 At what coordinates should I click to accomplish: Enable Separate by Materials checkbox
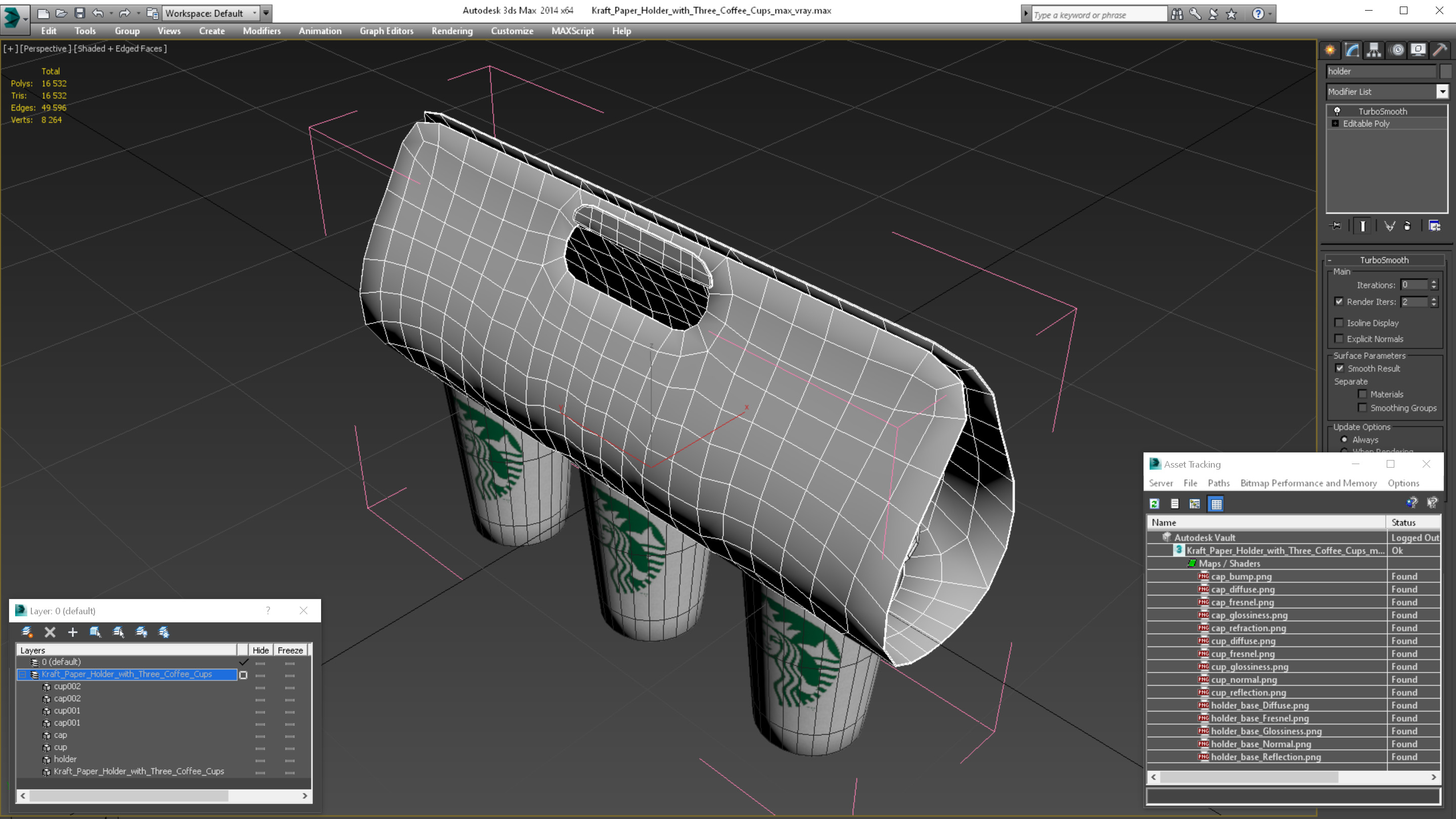click(x=1362, y=394)
